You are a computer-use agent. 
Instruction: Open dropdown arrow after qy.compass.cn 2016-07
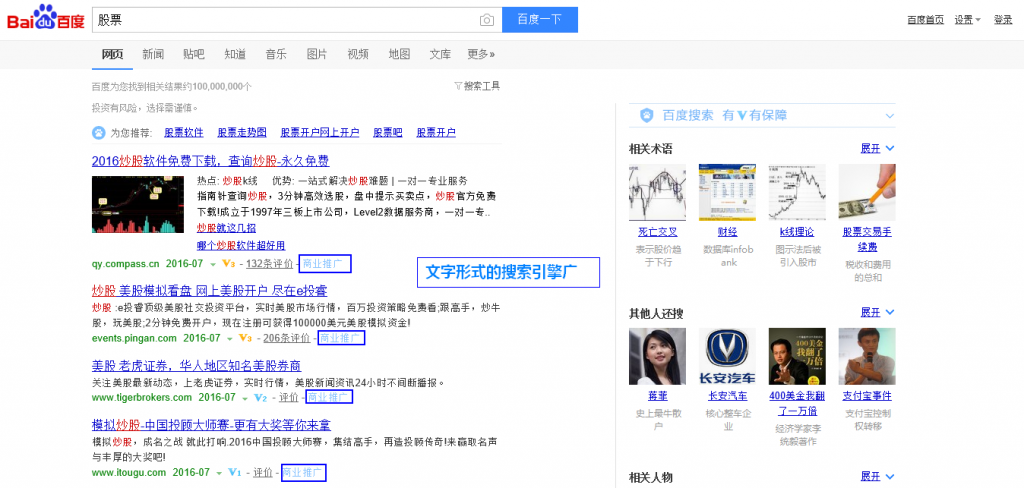[213, 265]
